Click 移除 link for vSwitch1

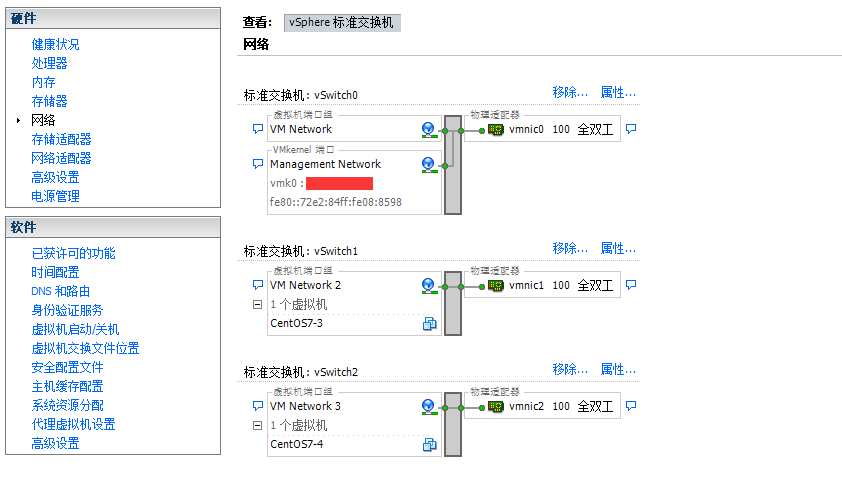pos(570,248)
